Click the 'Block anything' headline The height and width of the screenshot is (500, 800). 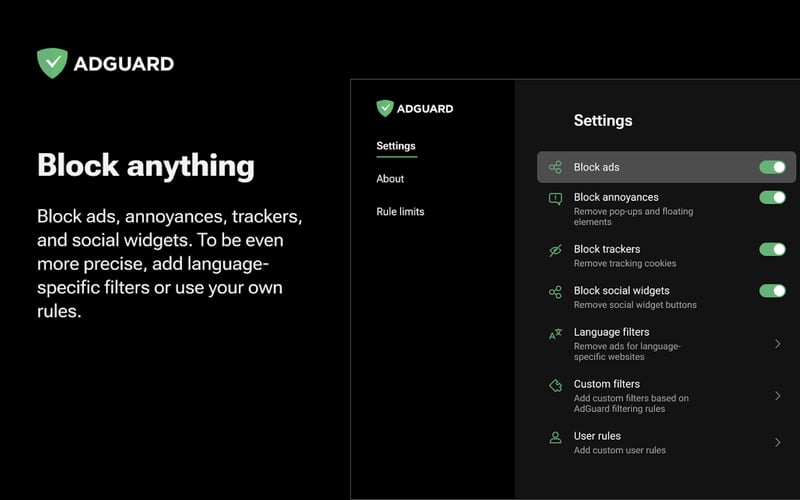coord(146,166)
